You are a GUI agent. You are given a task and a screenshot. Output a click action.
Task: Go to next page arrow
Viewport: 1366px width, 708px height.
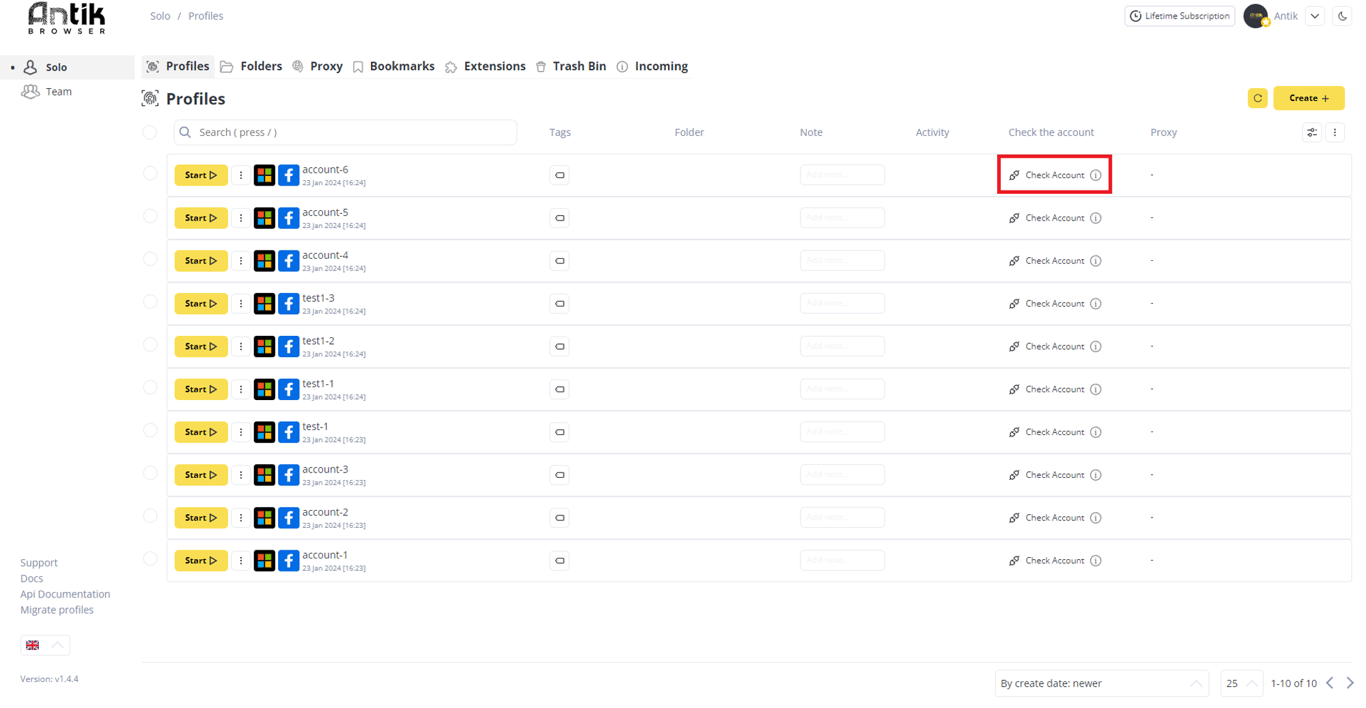[x=1350, y=683]
